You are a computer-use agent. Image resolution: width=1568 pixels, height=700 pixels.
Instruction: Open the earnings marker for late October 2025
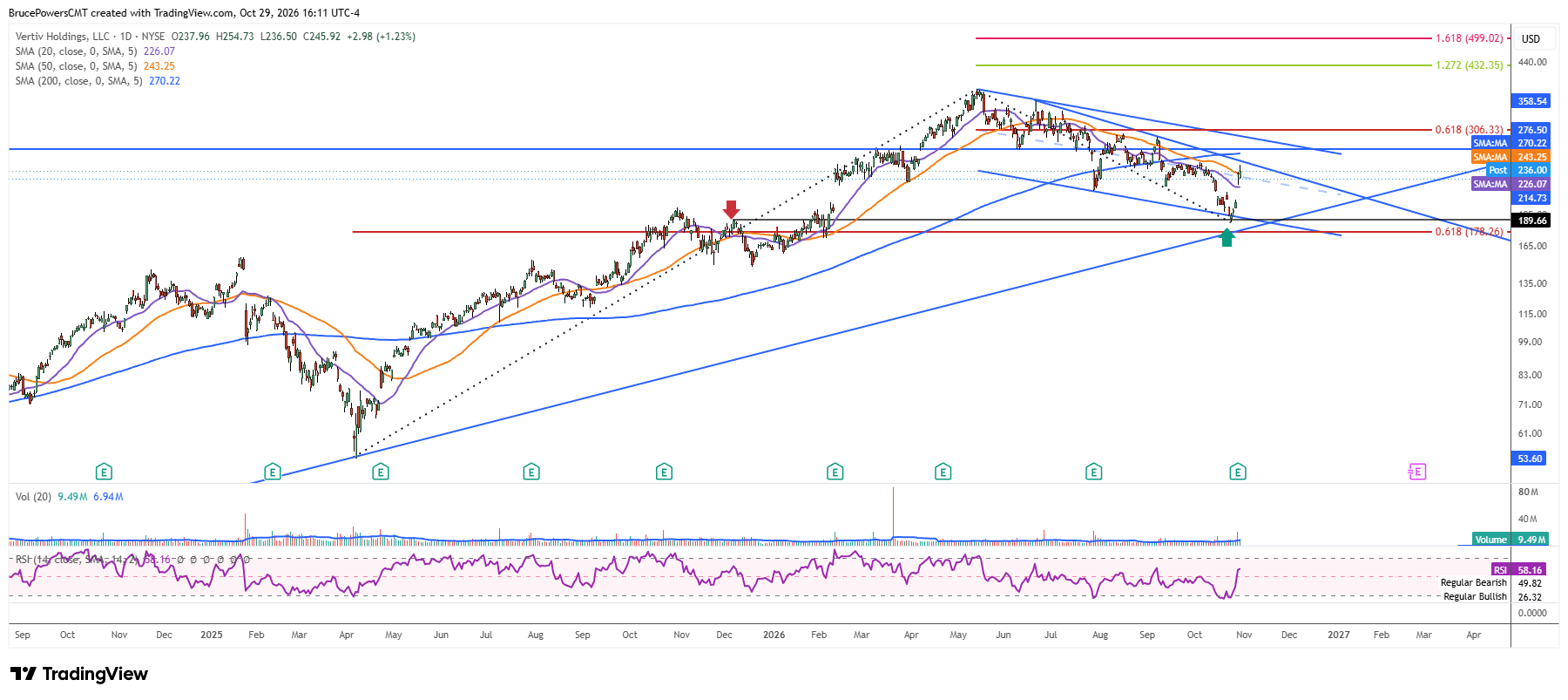[x=664, y=472]
